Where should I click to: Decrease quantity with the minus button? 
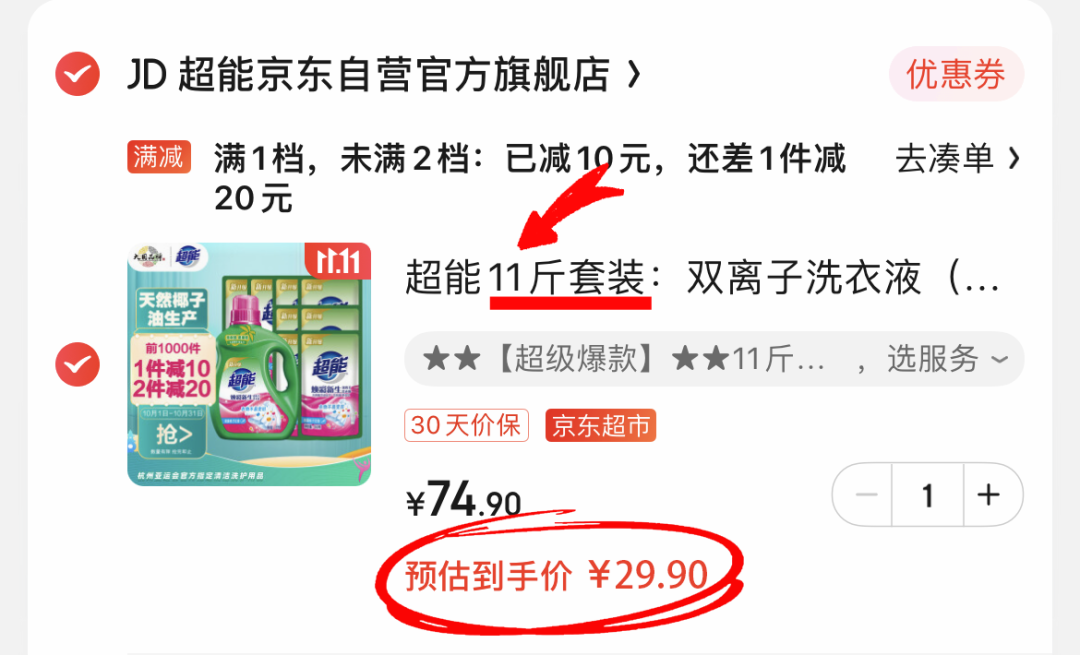tap(865, 495)
